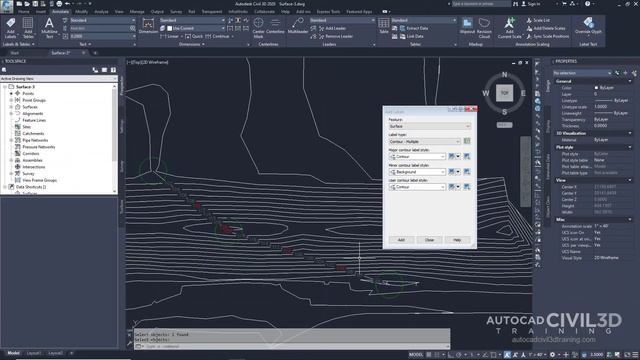
Task: Click the Extract Data tool
Action: [x=413, y=28]
